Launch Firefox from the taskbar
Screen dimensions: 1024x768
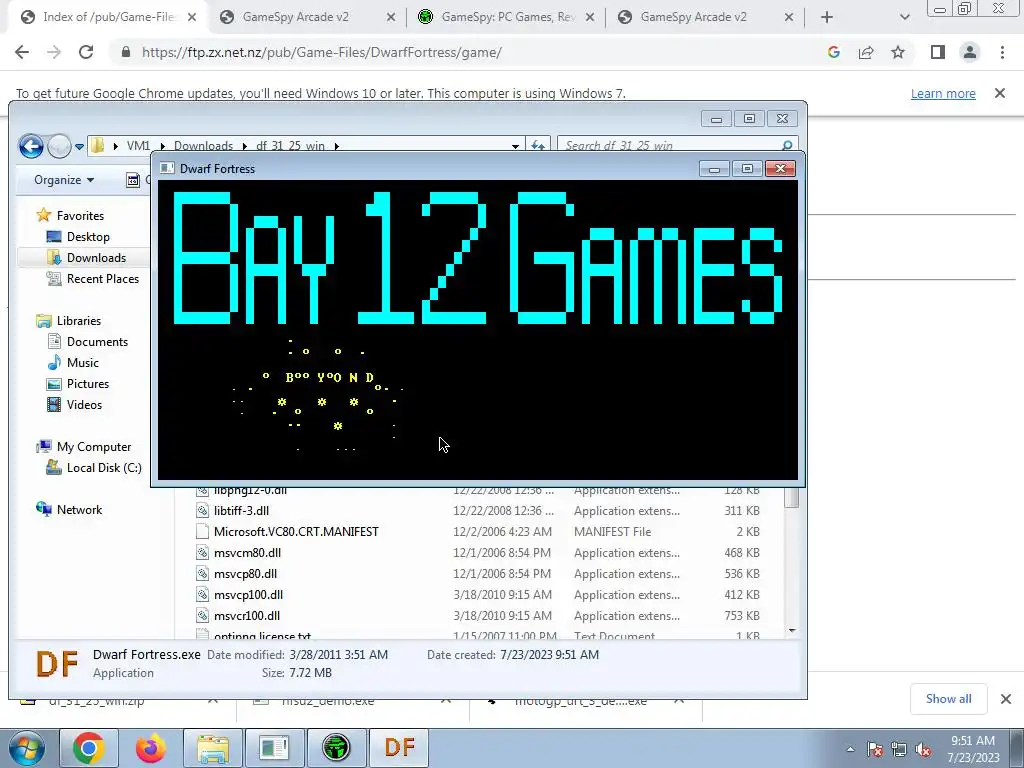pos(150,748)
